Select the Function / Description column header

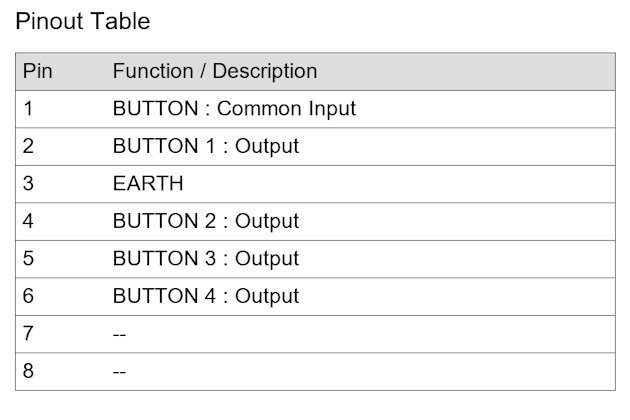pyautogui.click(x=215, y=71)
